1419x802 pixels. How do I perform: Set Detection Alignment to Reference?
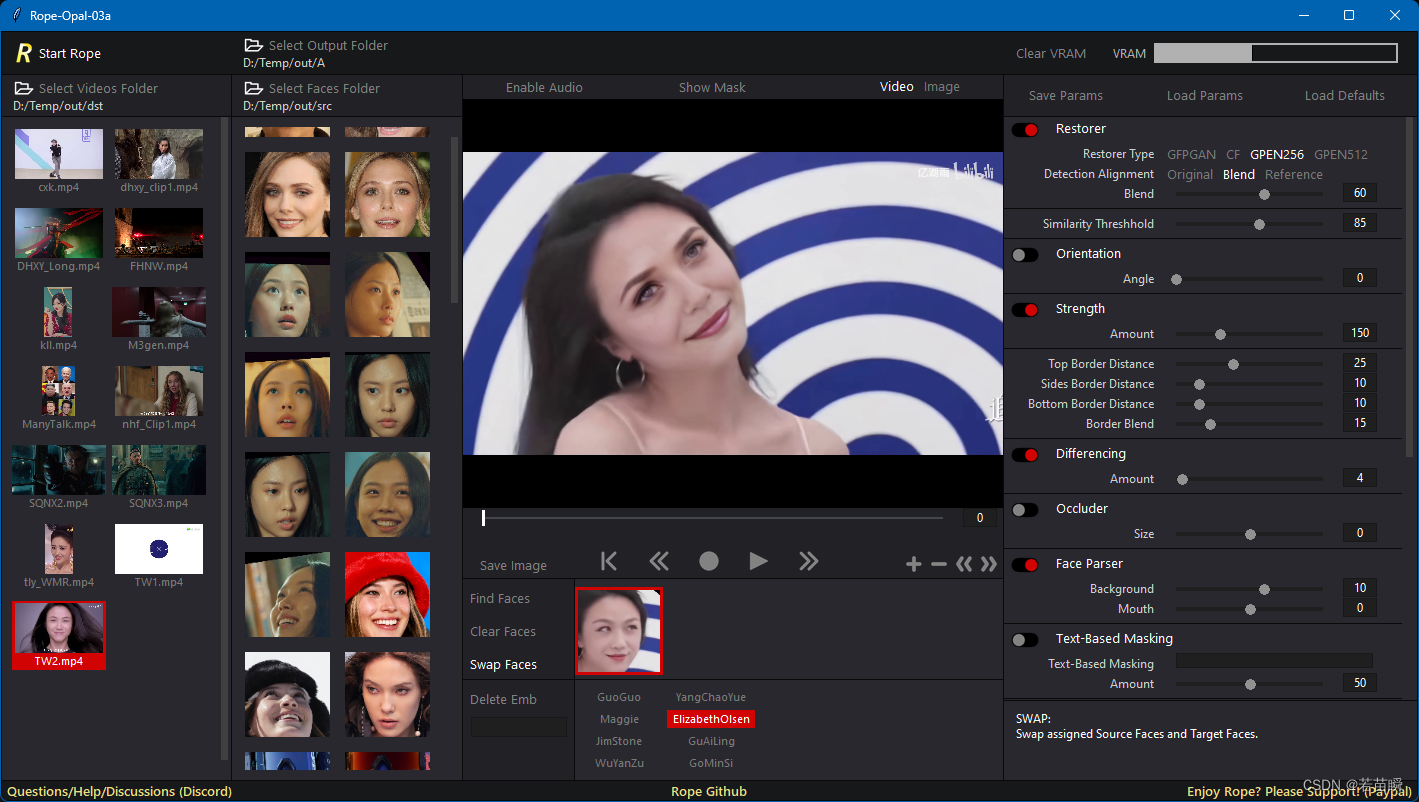coord(1293,174)
